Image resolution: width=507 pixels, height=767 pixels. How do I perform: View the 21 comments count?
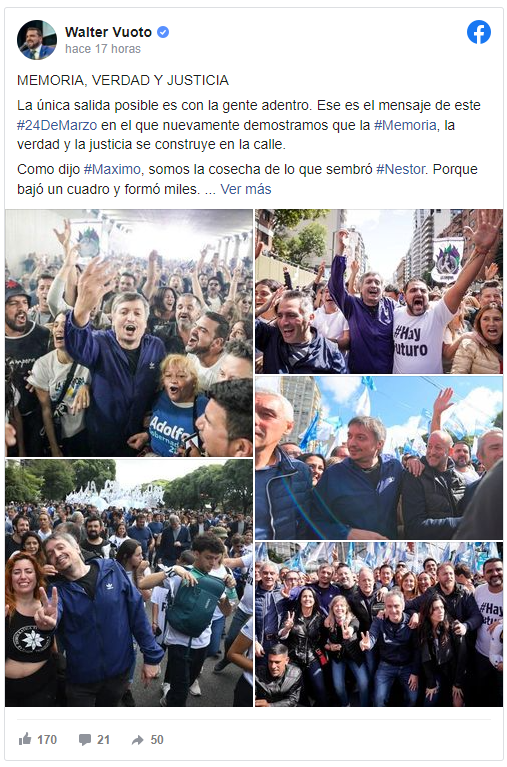coord(103,740)
